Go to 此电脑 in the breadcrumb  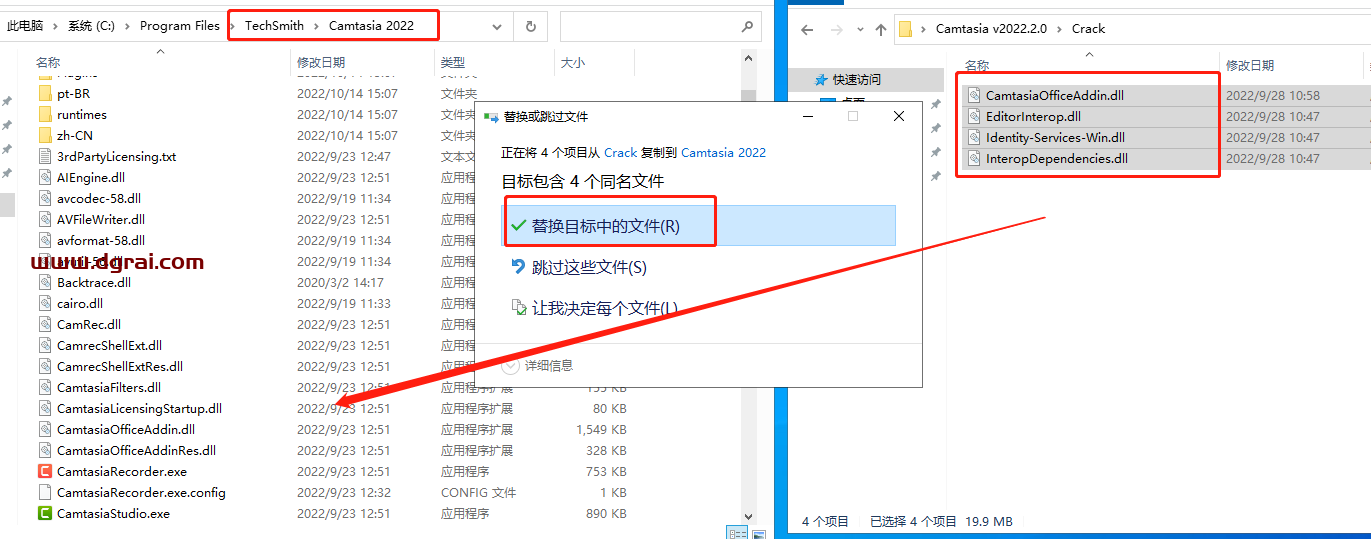(25, 26)
